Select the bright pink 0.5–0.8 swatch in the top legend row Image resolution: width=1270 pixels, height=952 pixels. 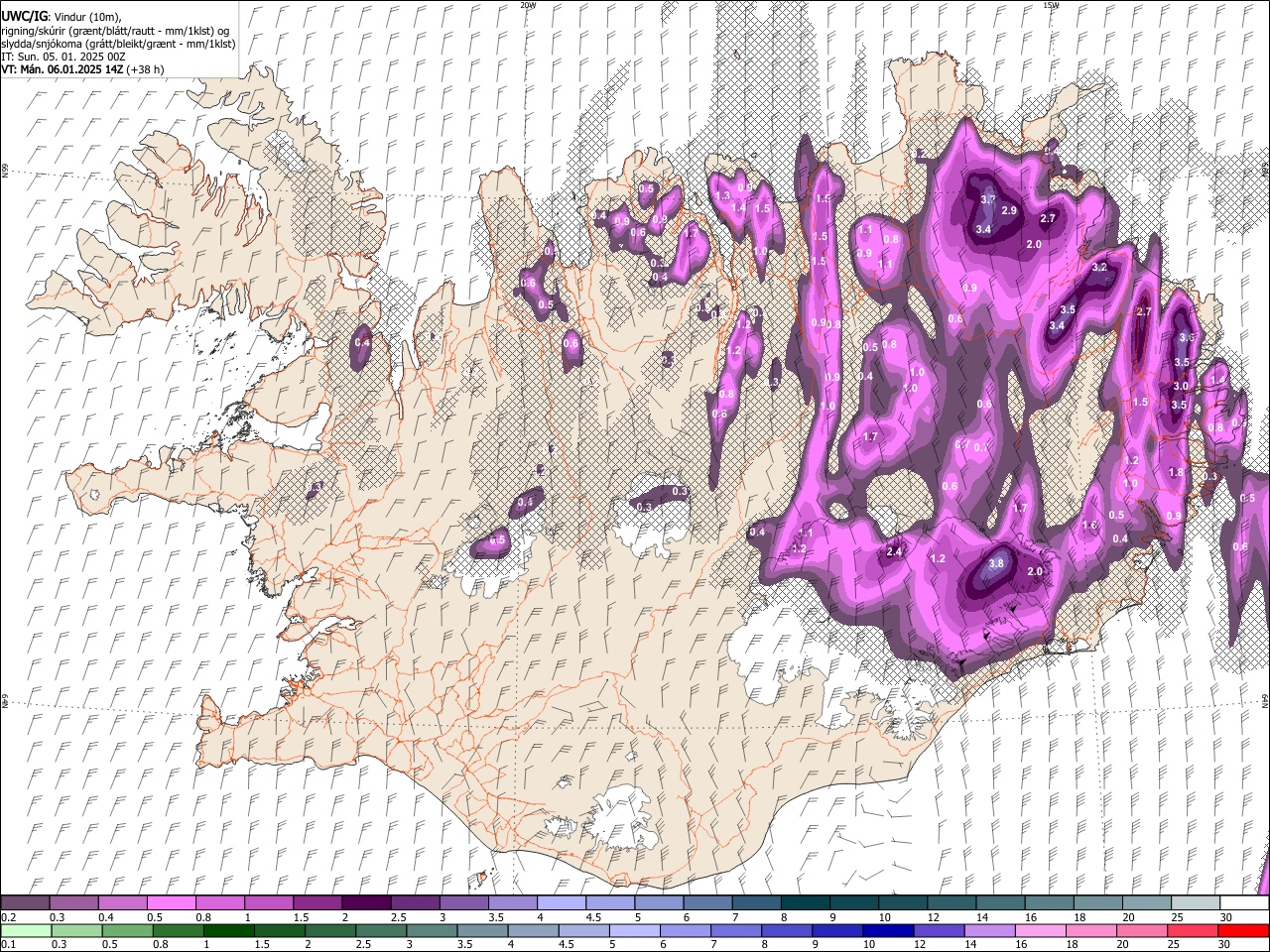click(173, 903)
